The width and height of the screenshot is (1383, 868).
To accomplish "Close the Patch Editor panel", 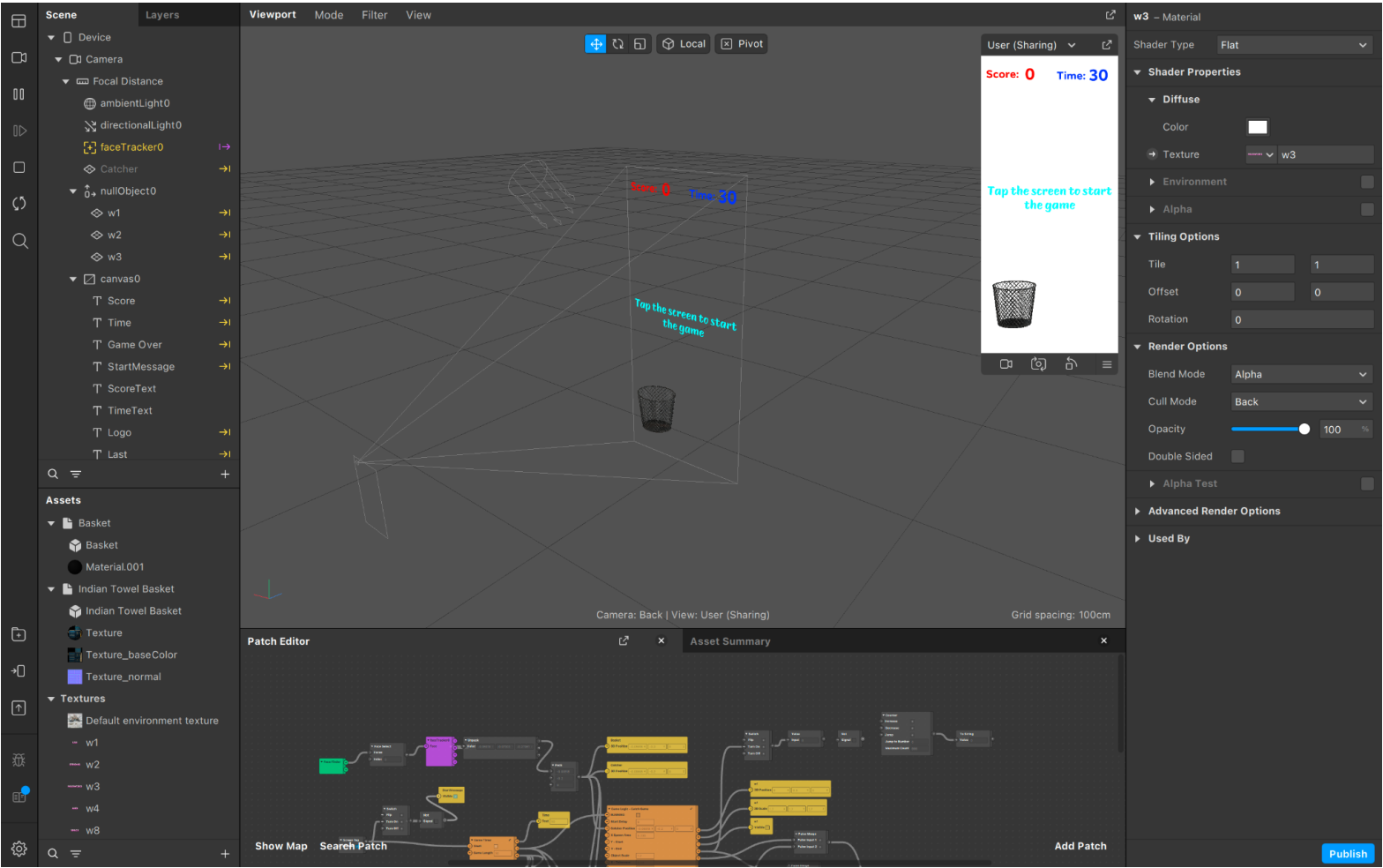I will click(x=662, y=641).
